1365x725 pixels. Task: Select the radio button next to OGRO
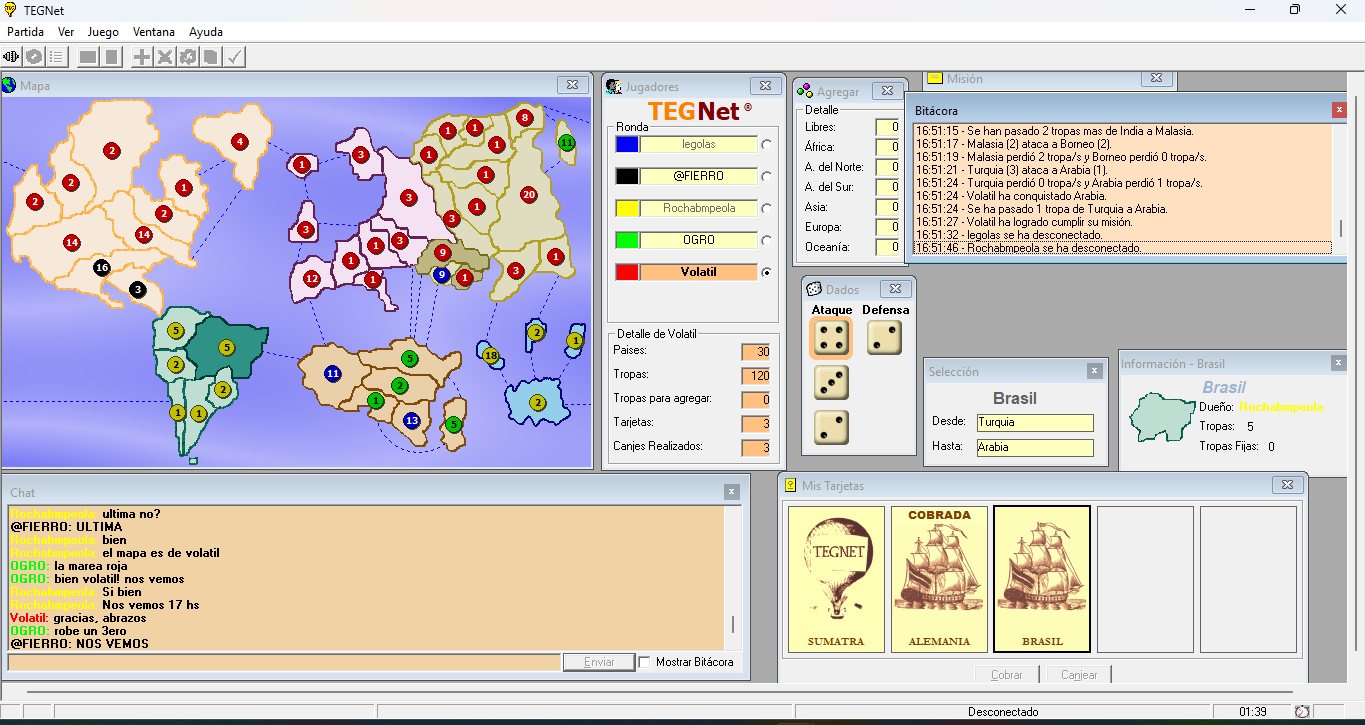coord(767,240)
